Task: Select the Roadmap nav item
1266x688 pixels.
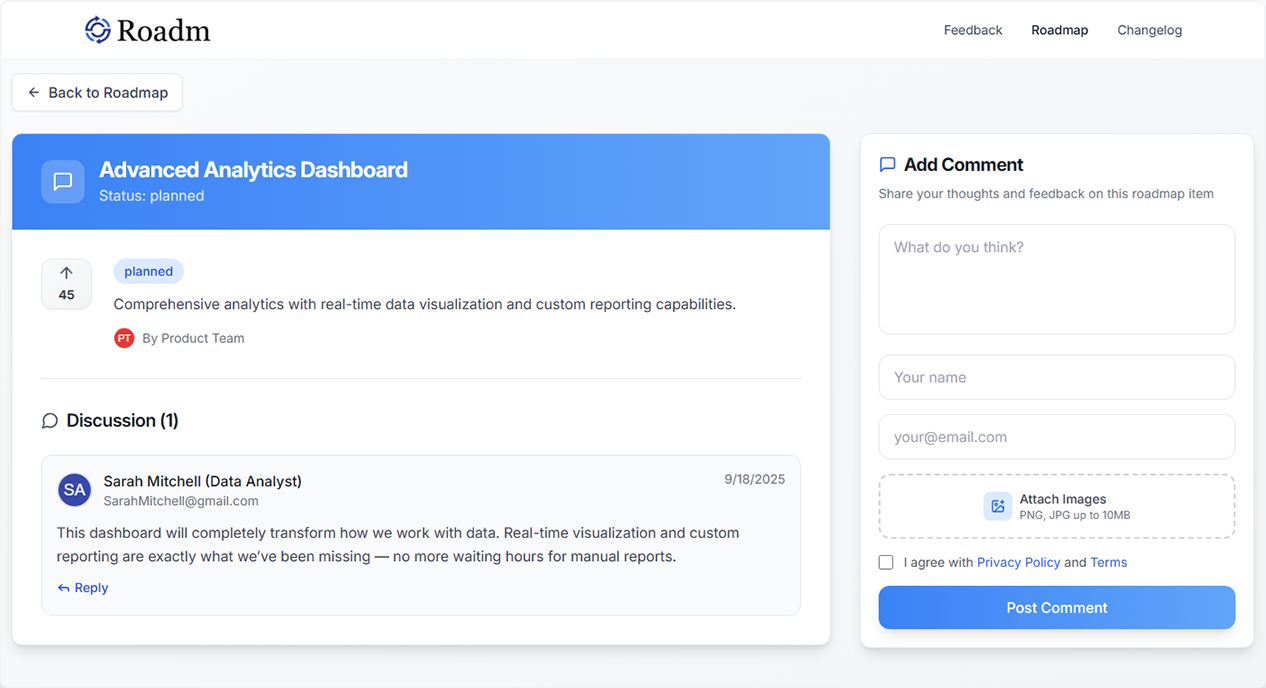Action: (1059, 30)
